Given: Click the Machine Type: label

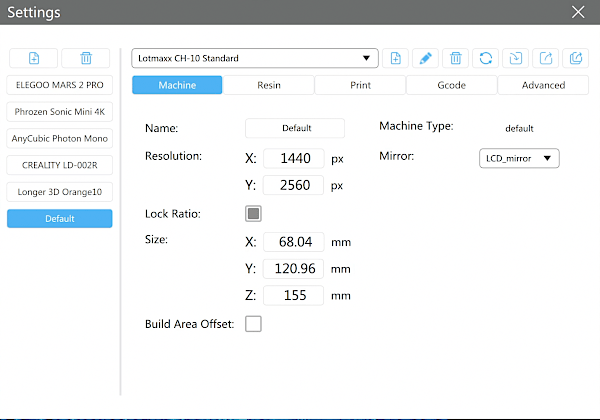Looking at the screenshot, I should pyautogui.click(x=416, y=126).
